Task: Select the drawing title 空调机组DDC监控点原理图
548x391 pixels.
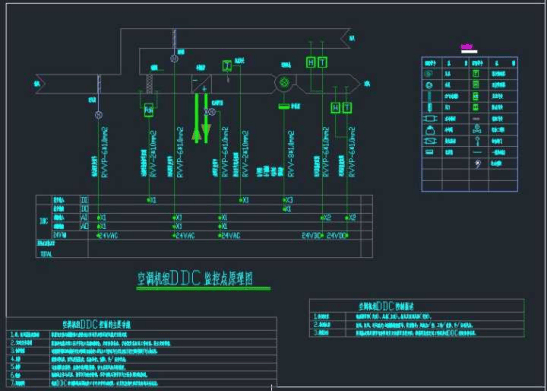Action: [x=195, y=278]
